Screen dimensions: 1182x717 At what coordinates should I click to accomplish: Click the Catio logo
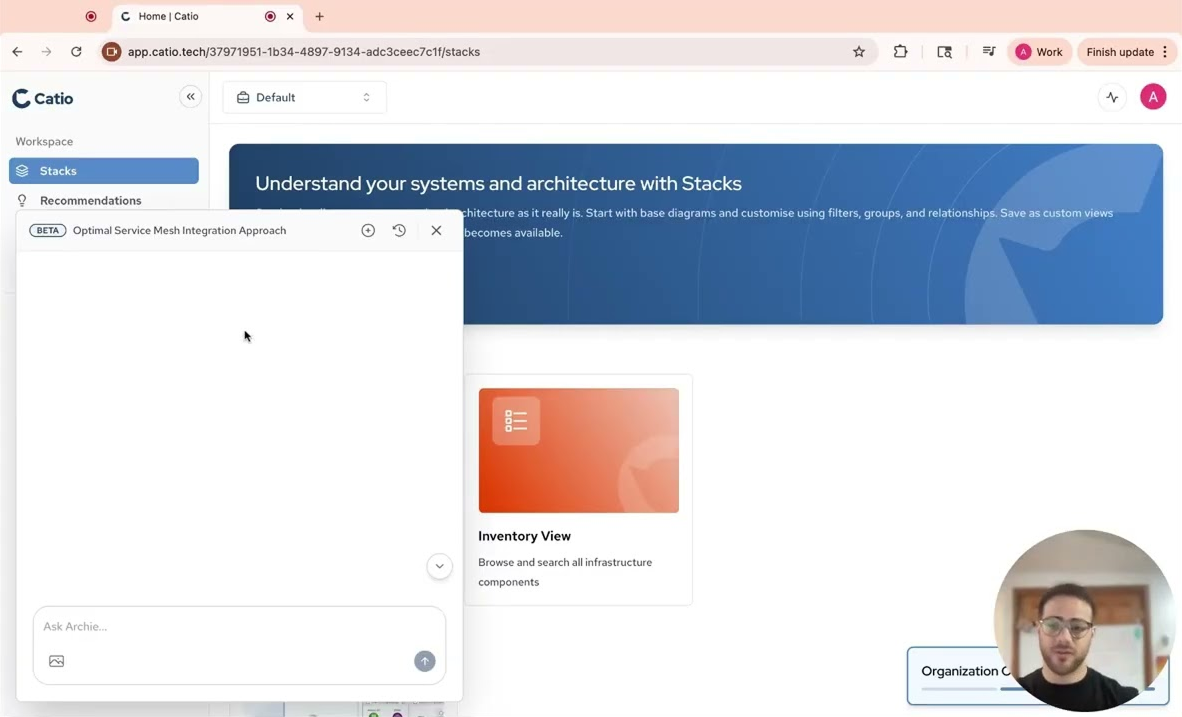click(43, 98)
